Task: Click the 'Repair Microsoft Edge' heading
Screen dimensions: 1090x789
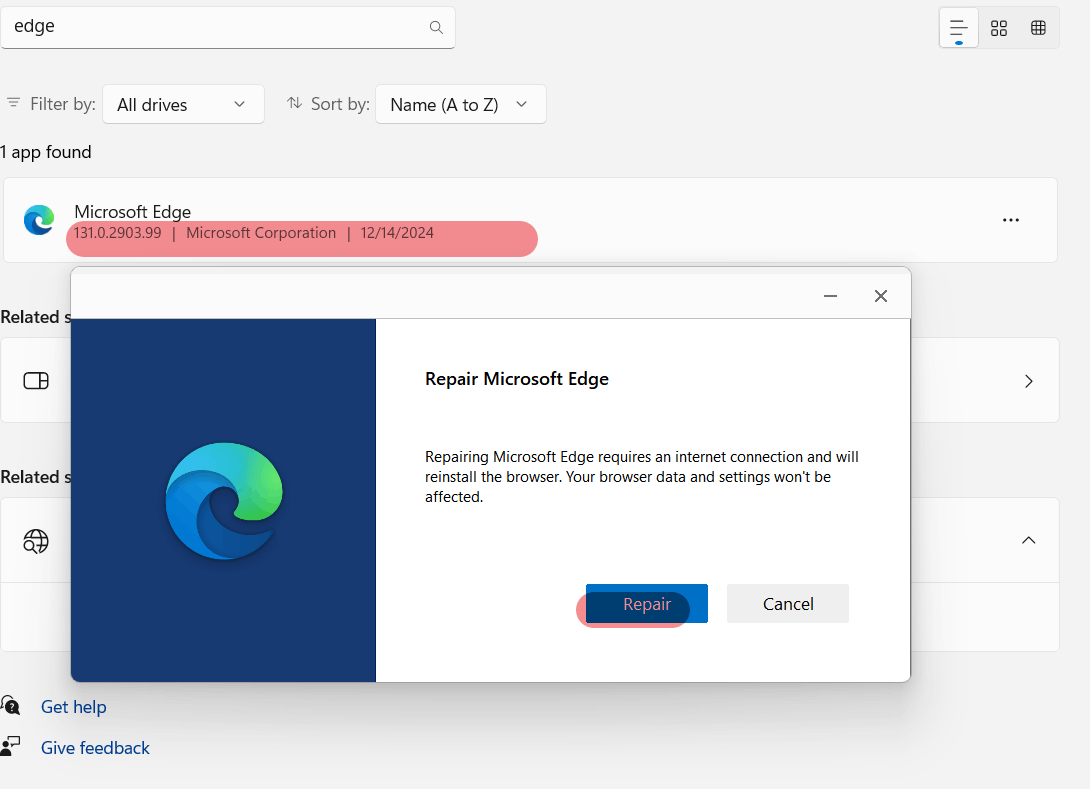Action: pyautogui.click(x=516, y=379)
